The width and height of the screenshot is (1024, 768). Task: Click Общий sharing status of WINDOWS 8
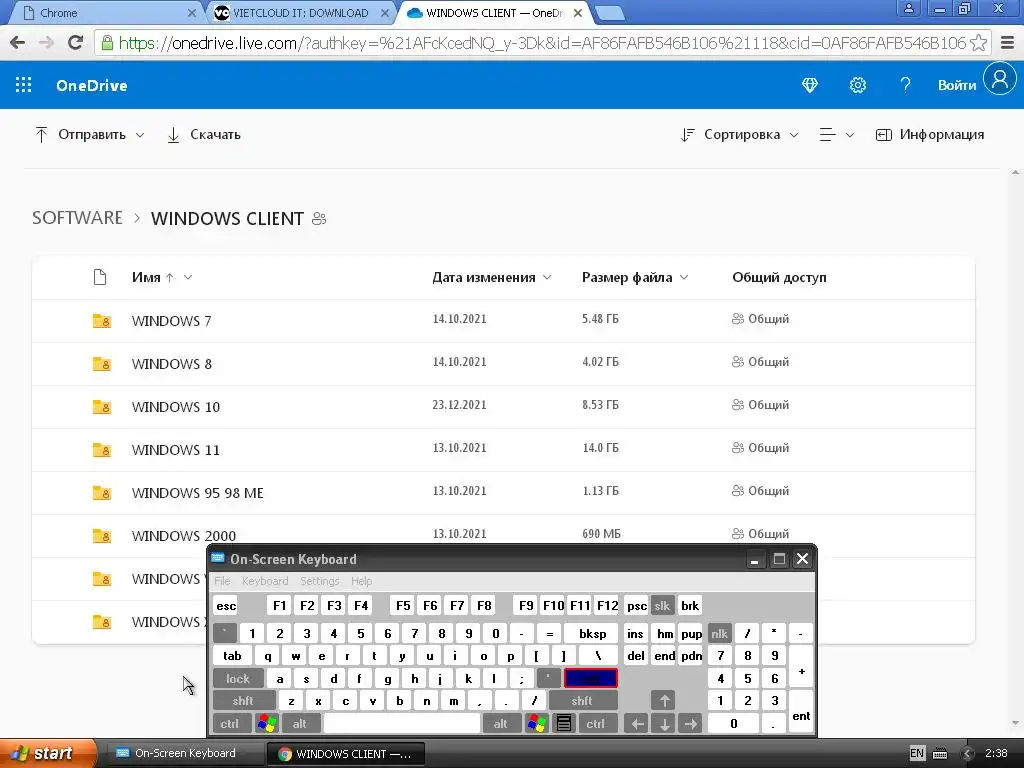click(760, 362)
